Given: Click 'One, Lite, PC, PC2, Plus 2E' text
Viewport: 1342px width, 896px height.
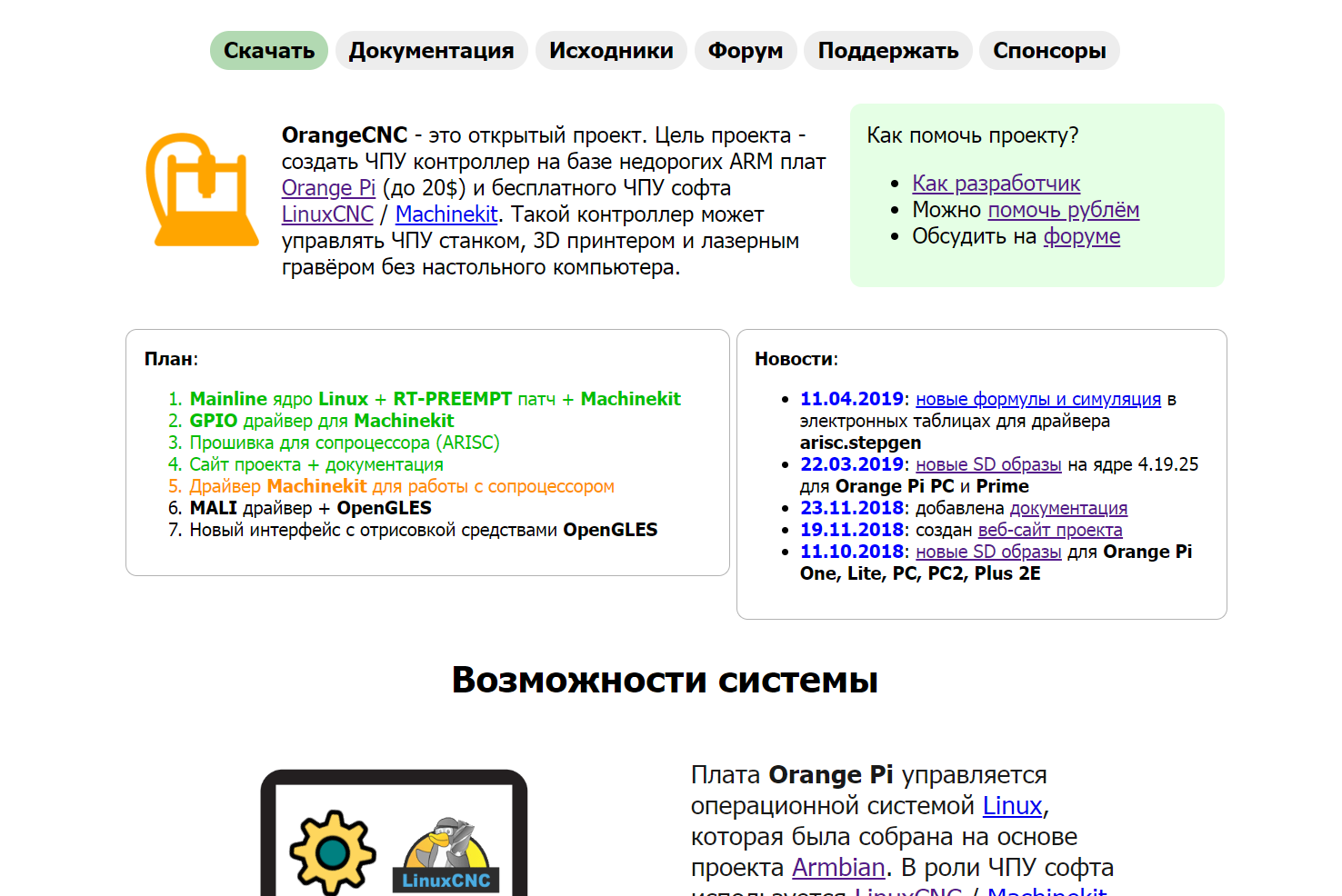Looking at the screenshot, I should coord(920,573).
